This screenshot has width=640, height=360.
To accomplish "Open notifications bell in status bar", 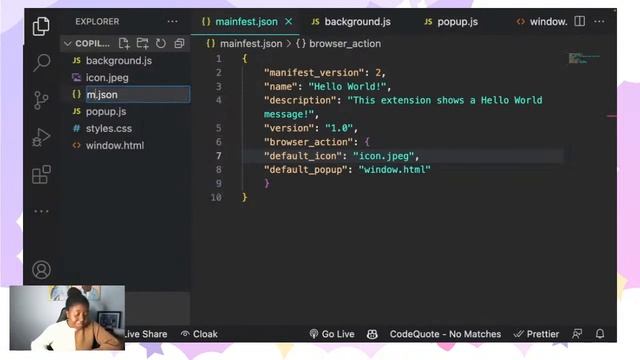I will pos(600,334).
